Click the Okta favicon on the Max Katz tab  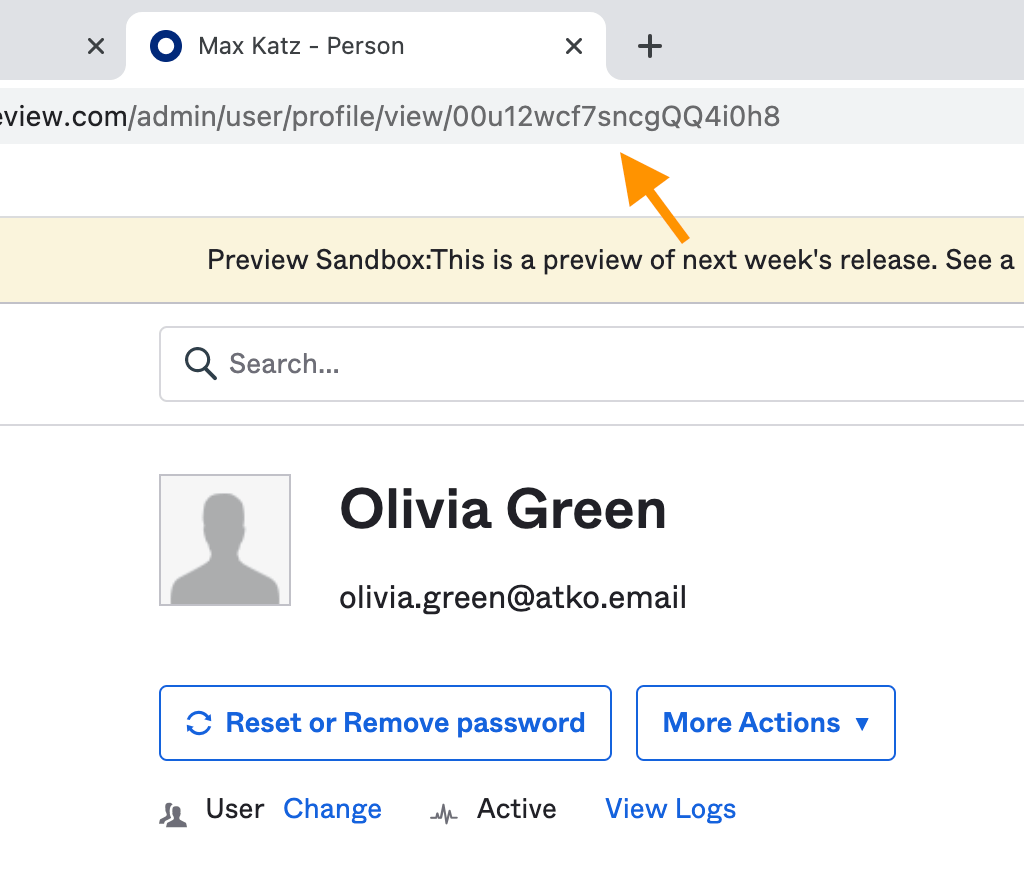point(165,46)
